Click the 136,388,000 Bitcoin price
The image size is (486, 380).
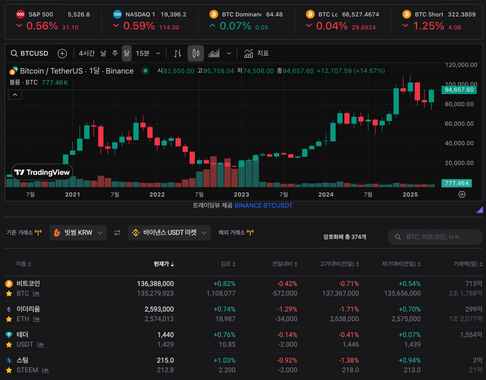[x=155, y=284]
